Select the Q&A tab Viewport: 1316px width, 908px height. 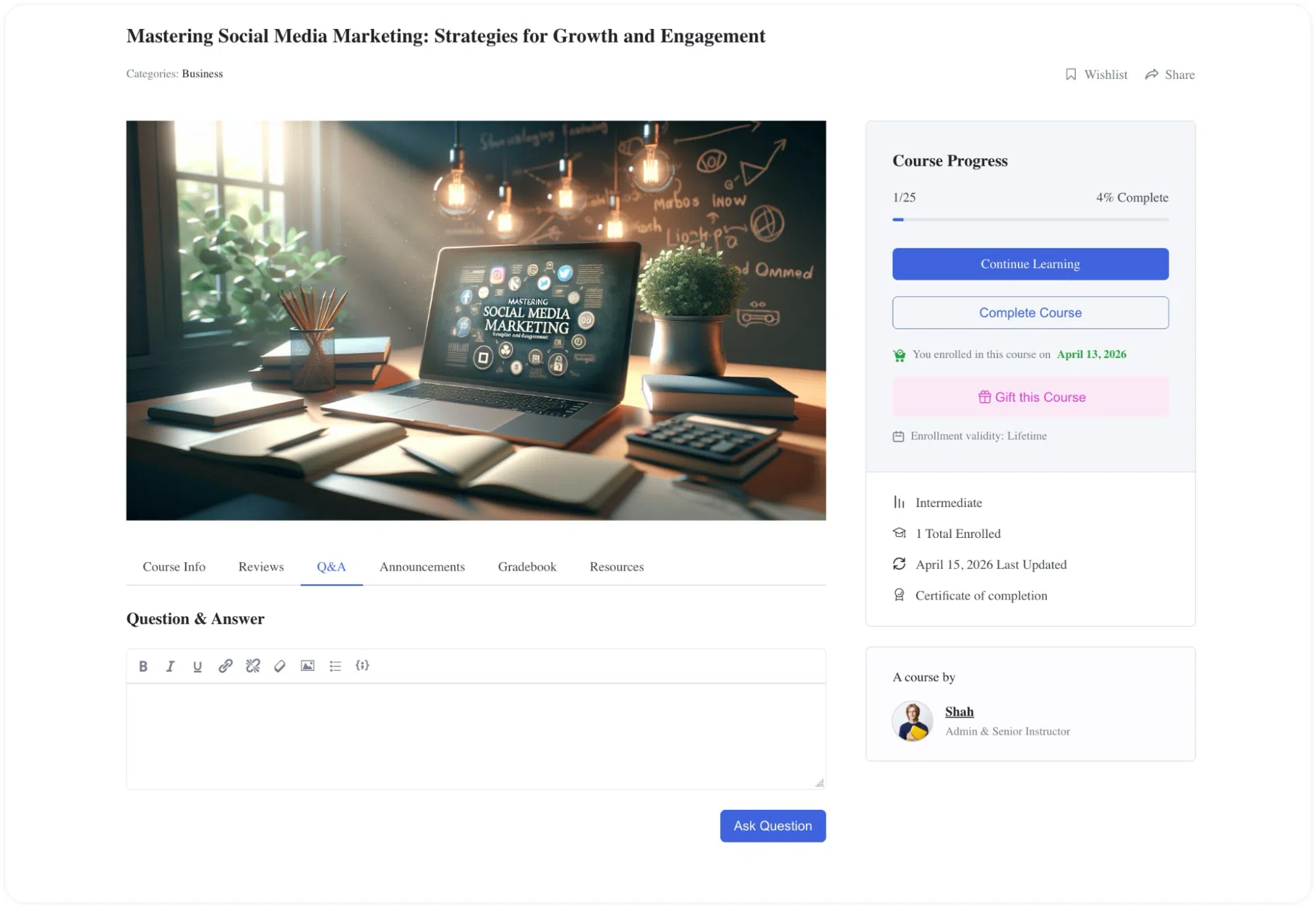pos(331,567)
